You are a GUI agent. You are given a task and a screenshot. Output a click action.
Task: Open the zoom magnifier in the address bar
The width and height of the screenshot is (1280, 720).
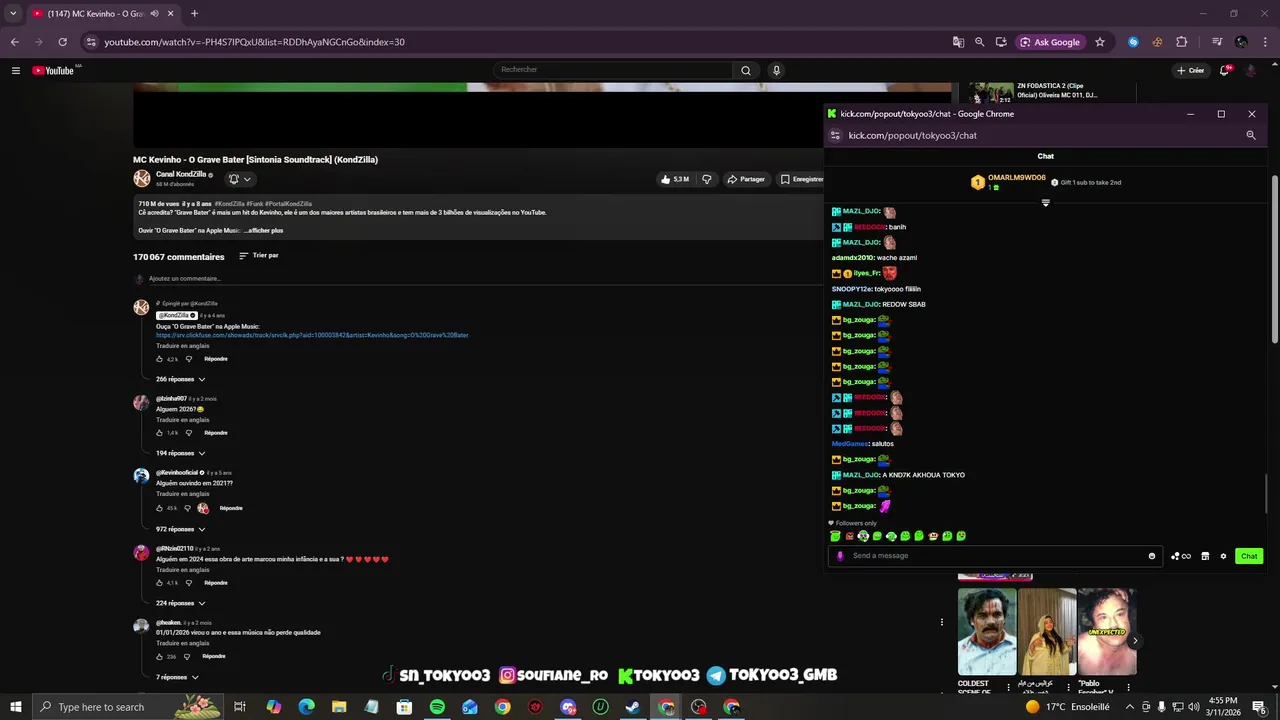click(980, 42)
